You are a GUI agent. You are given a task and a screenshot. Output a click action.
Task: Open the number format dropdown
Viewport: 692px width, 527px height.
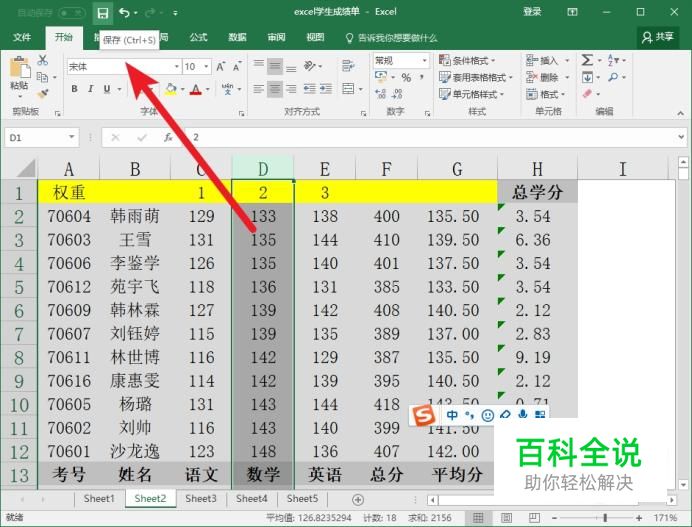pyautogui.click(x=424, y=60)
